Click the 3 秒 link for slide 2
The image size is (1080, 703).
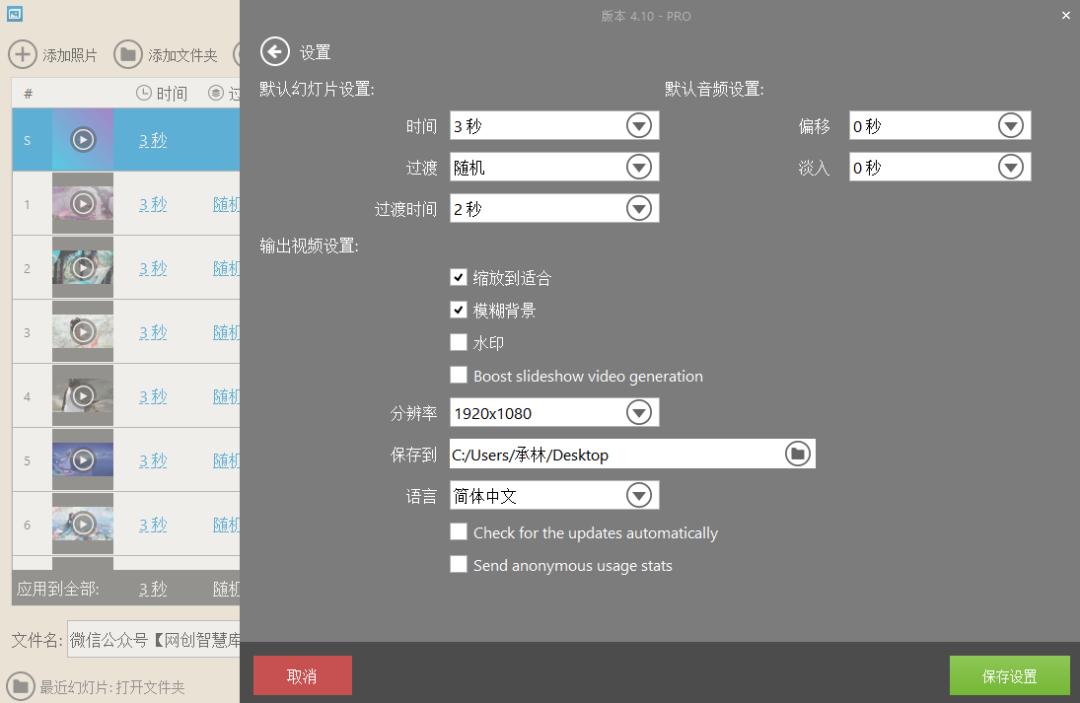point(153,269)
